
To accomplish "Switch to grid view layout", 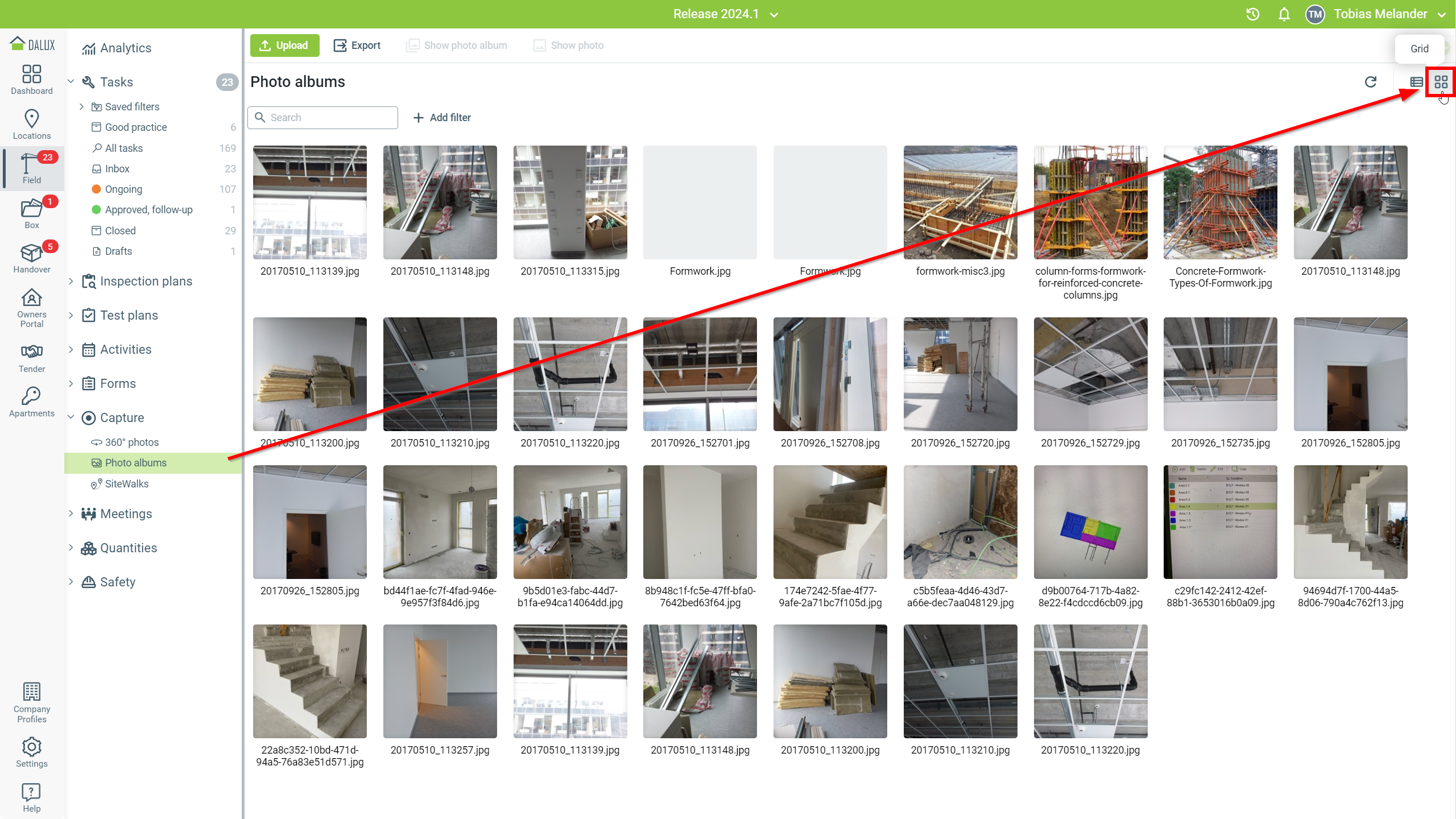I will pos(1441,82).
